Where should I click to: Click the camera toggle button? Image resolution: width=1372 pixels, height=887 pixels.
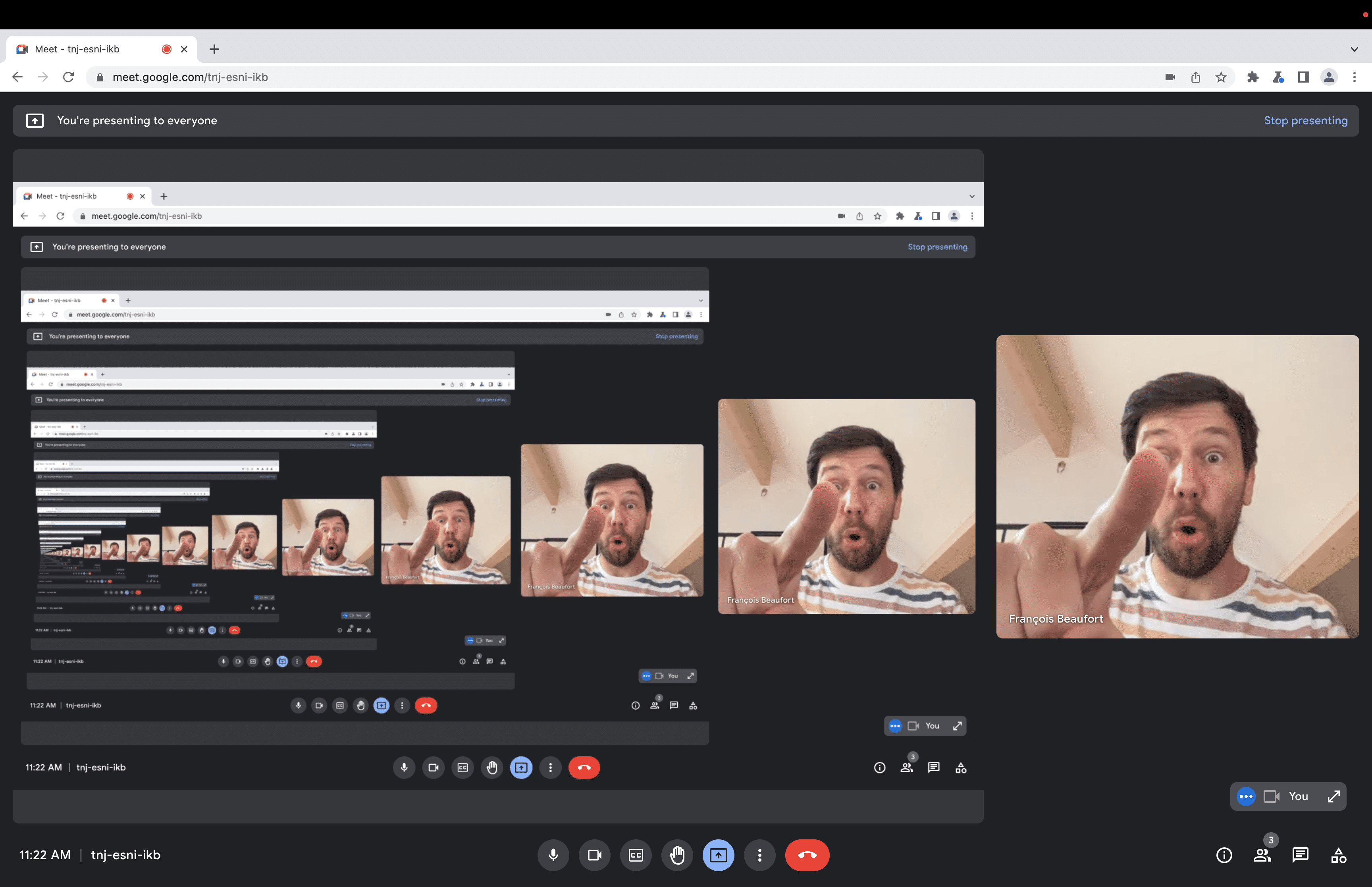(x=594, y=855)
